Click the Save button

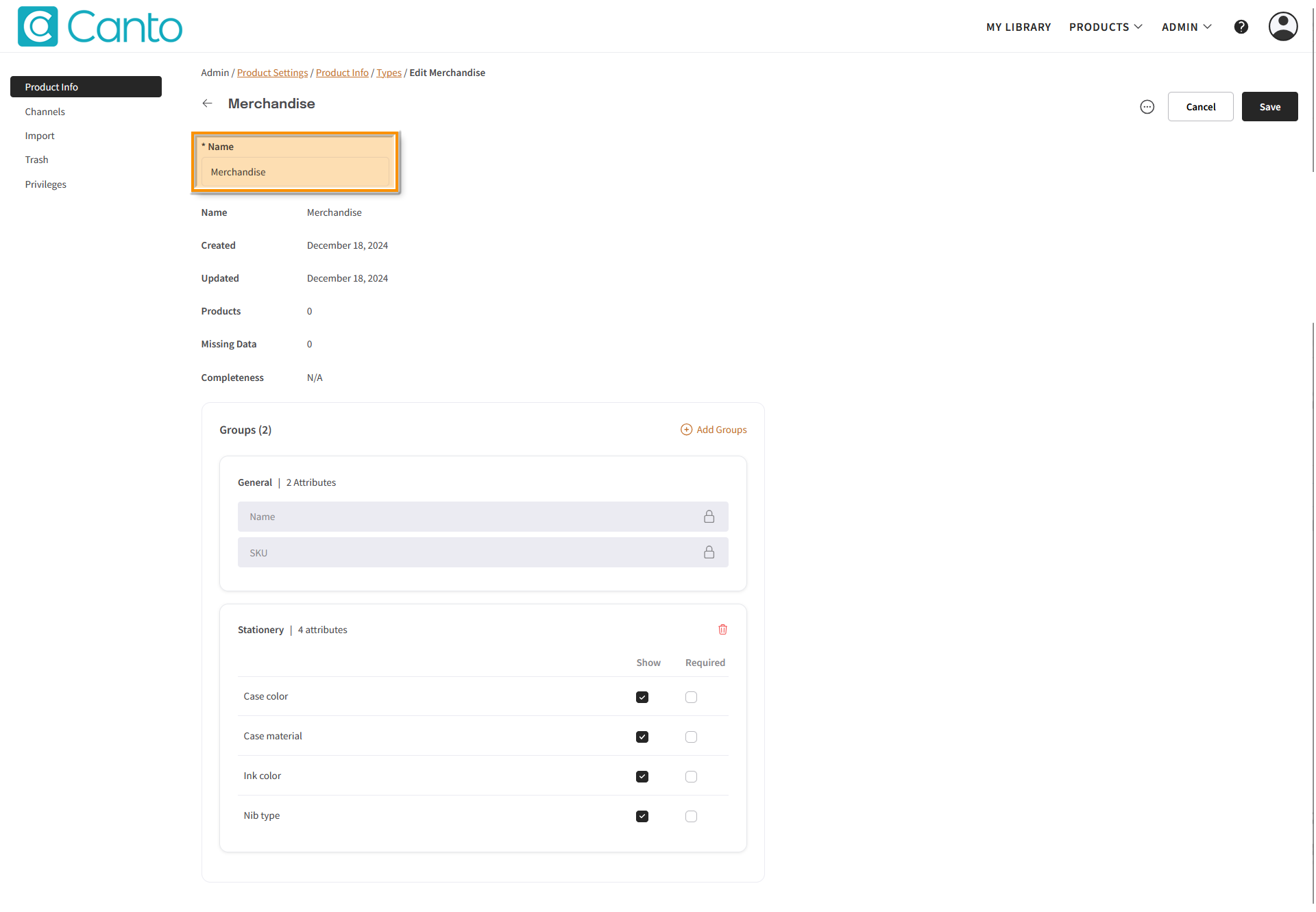[1269, 107]
